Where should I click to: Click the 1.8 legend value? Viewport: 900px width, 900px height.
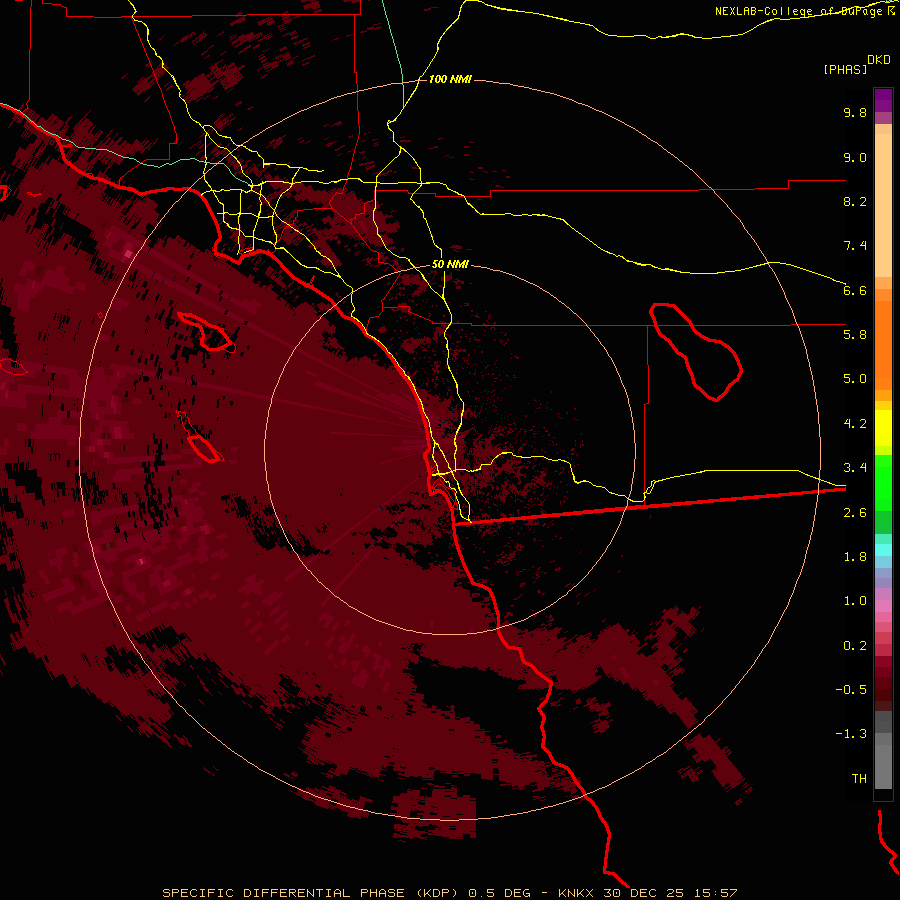pos(855,557)
